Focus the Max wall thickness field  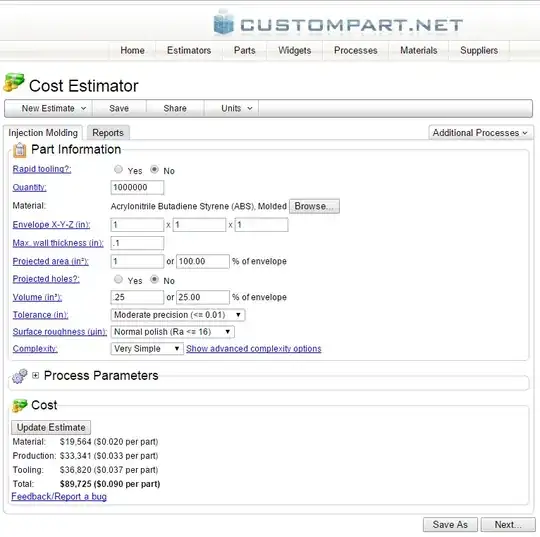[137, 243]
